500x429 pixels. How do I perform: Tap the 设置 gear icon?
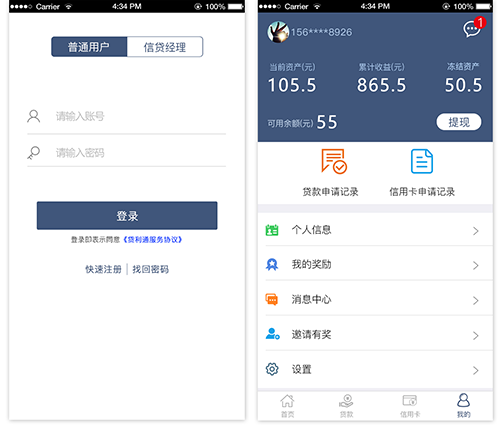(272, 369)
